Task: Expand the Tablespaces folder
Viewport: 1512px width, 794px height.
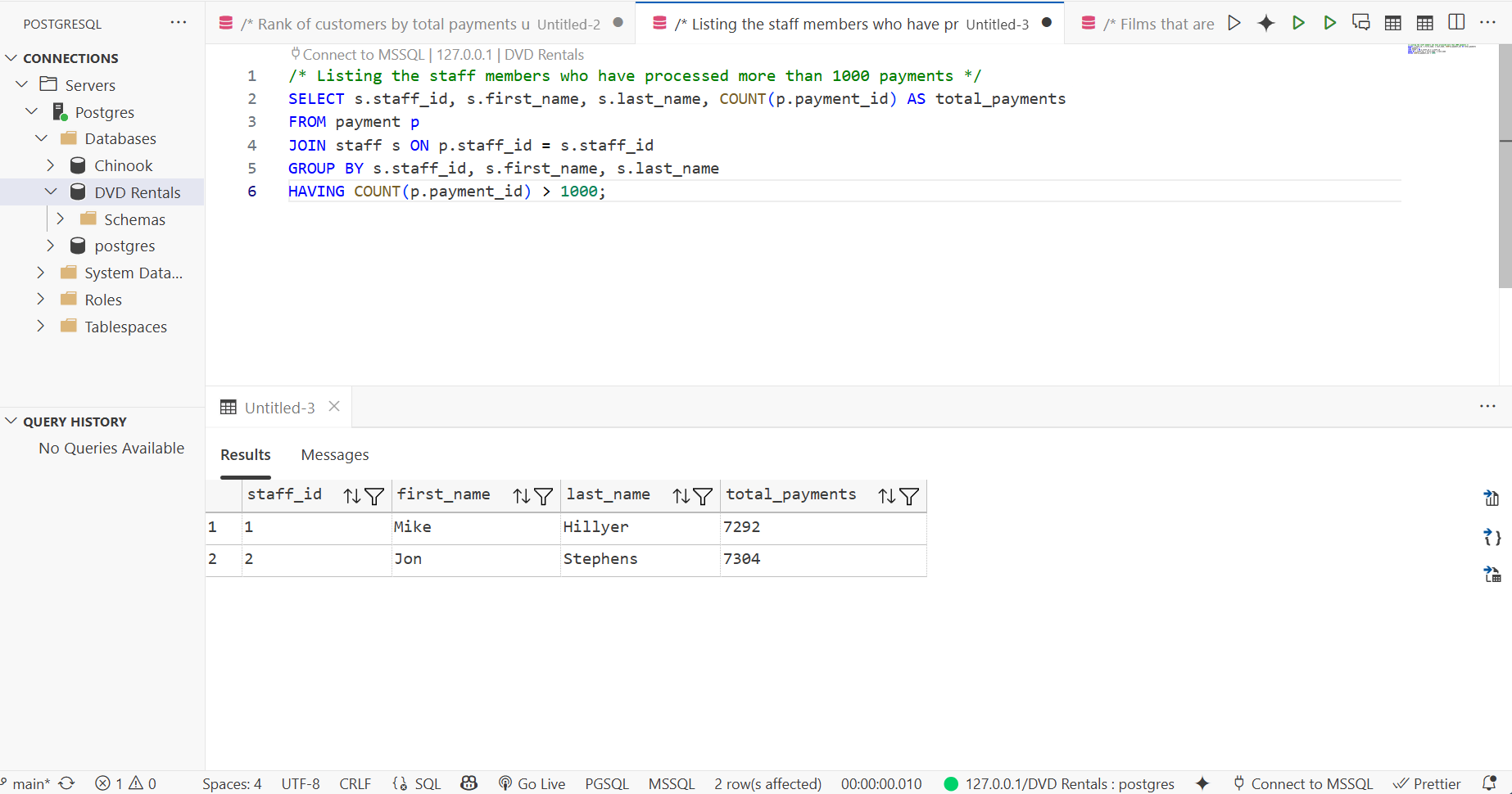Action: pyautogui.click(x=41, y=326)
